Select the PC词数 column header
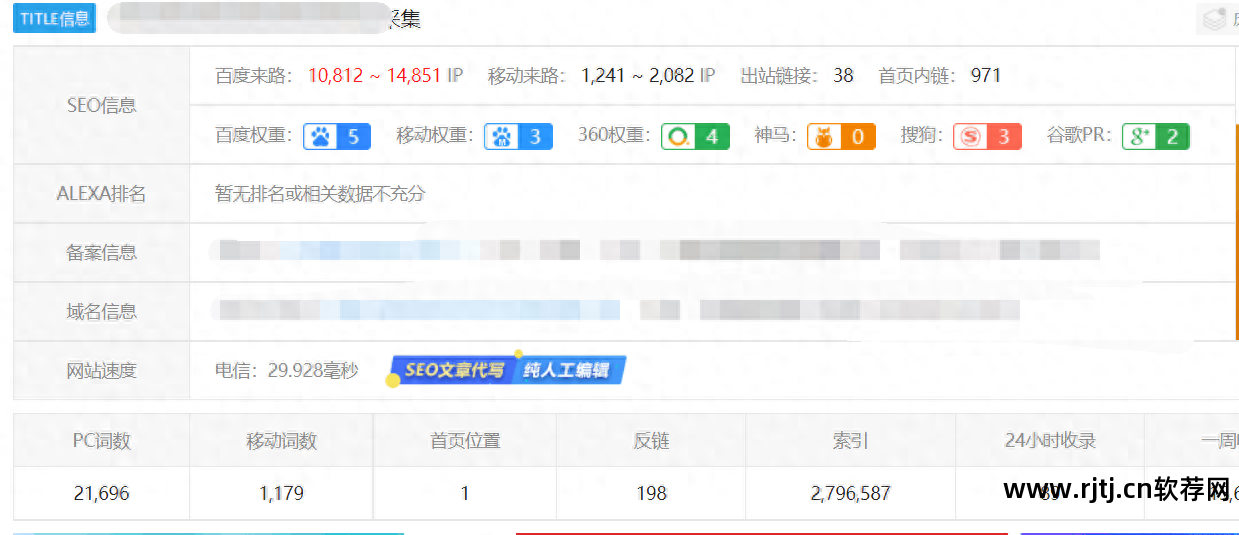Viewport: 1239px width, 535px height. click(101, 440)
